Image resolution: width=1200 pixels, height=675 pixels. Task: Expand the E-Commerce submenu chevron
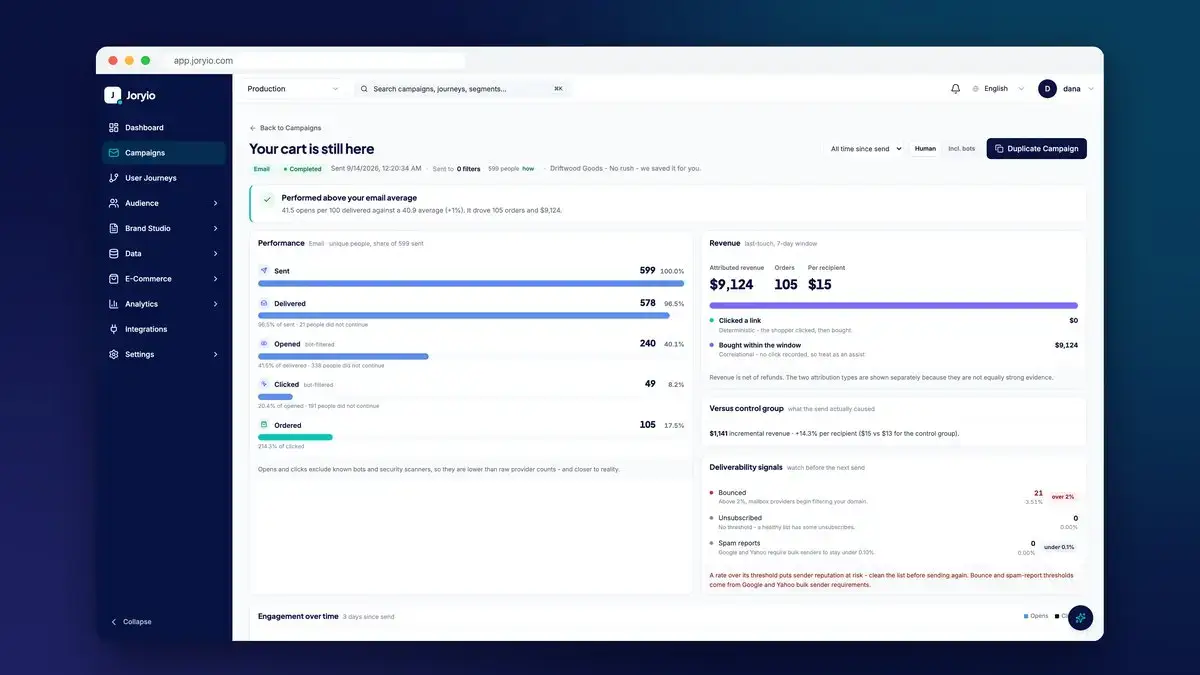pyautogui.click(x=216, y=279)
